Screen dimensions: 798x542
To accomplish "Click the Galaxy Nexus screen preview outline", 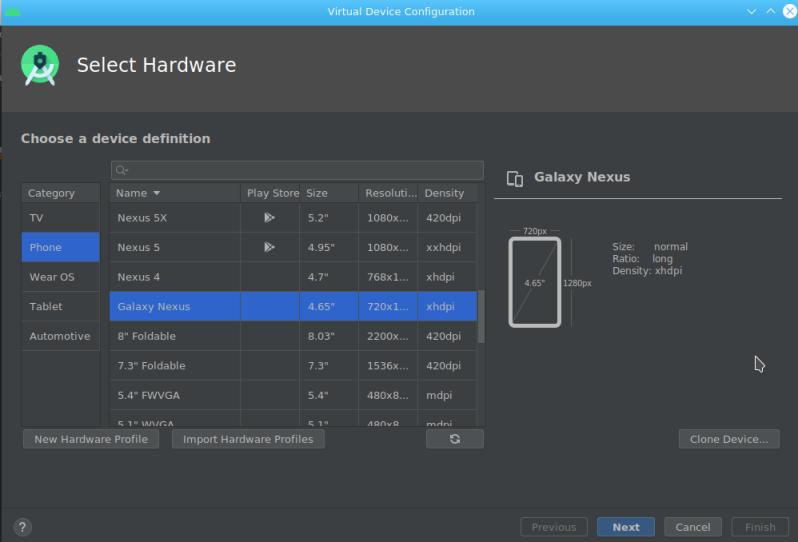I will click(534, 282).
